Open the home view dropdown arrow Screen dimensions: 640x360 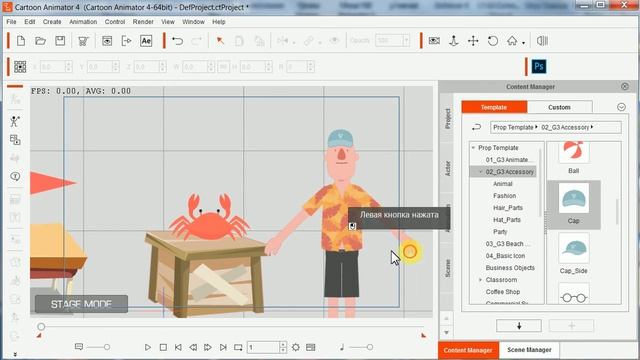click(x=523, y=42)
